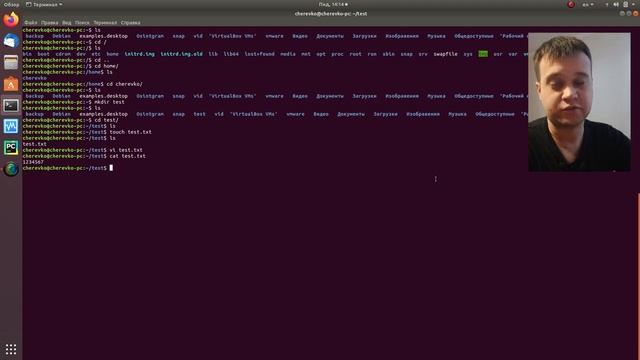The height and width of the screenshot is (360, 640).
Task: Open the Вид menu
Action: pos(67,23)
